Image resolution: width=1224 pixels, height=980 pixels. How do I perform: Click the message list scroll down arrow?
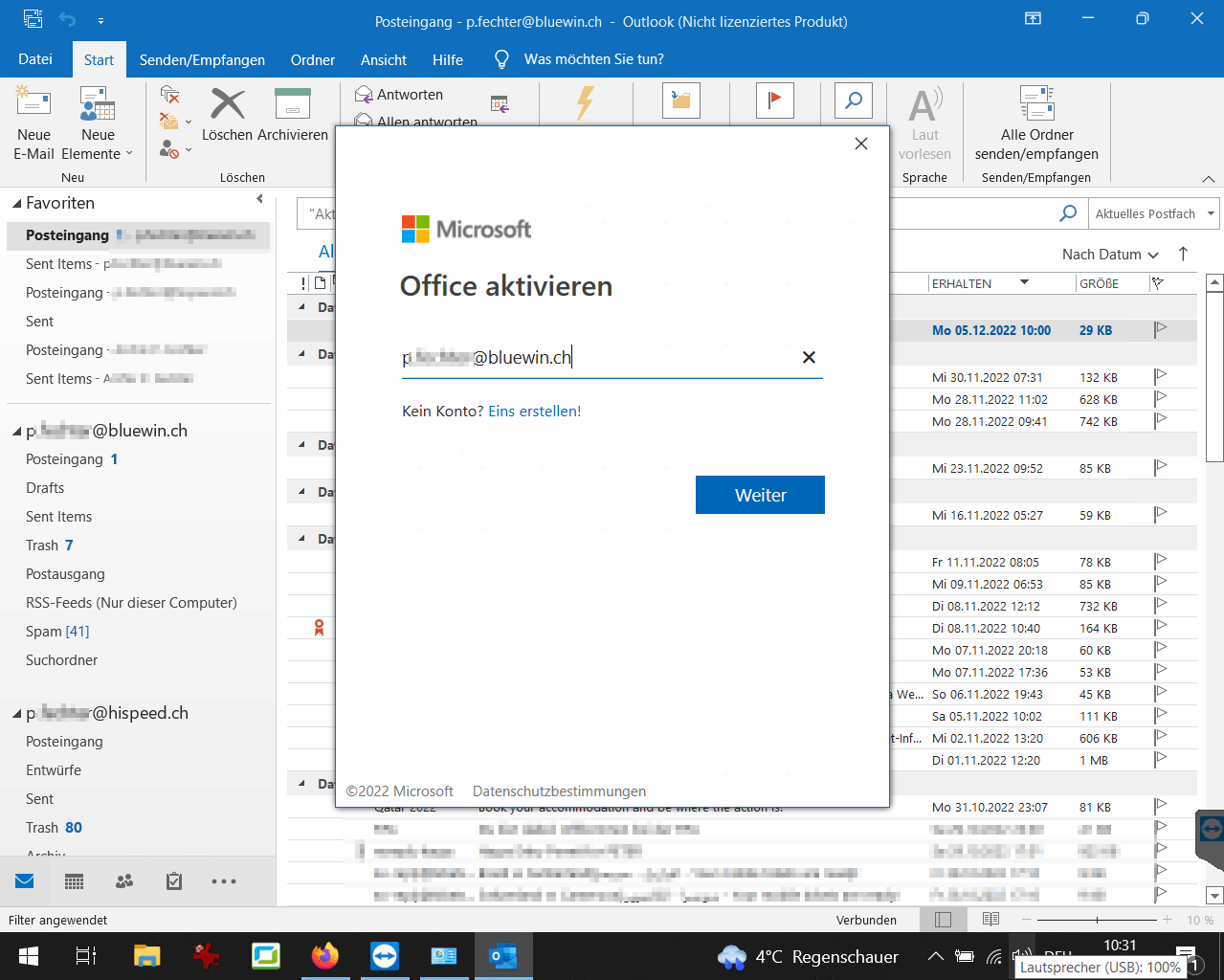tap(1214, 896)
